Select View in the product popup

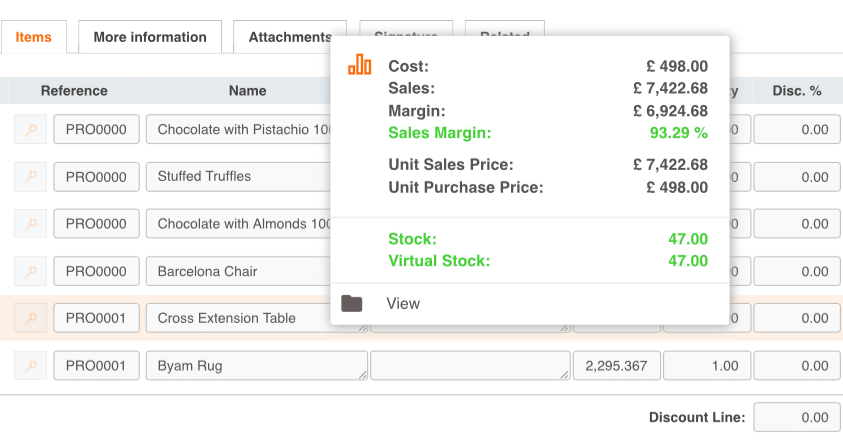point(403,303)
